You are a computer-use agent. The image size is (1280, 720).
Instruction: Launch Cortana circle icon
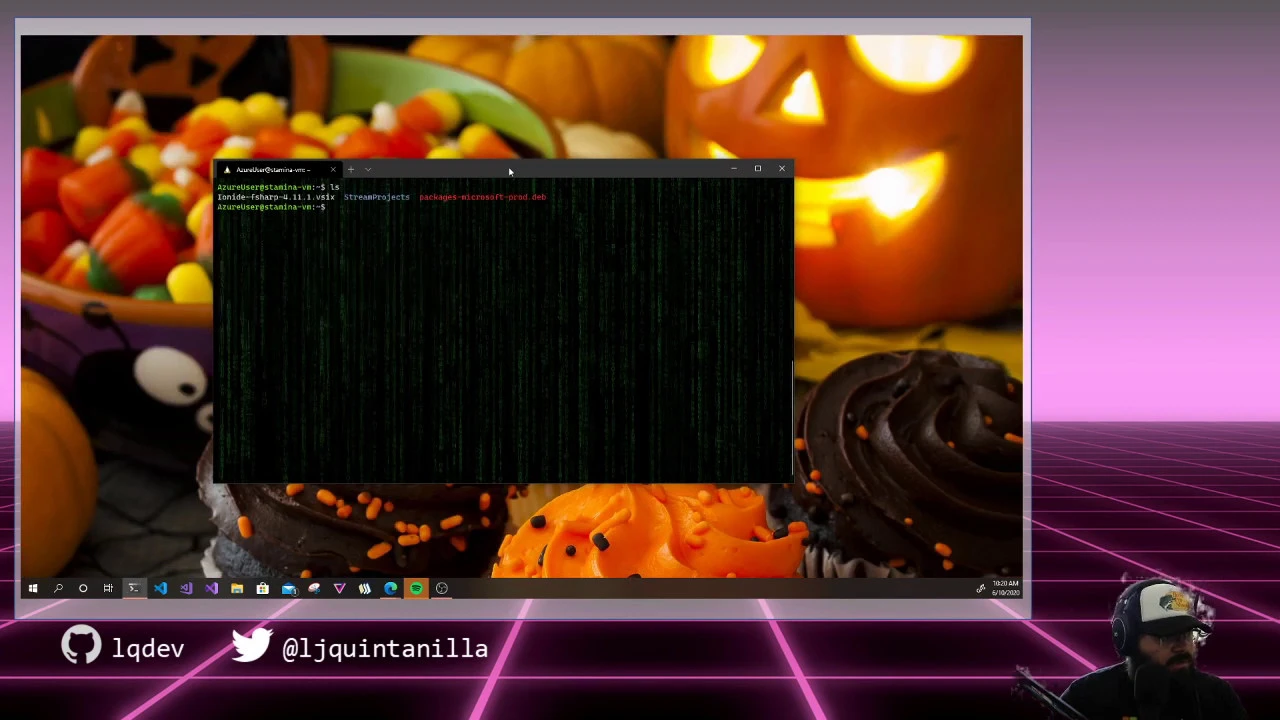coord(83,588)
